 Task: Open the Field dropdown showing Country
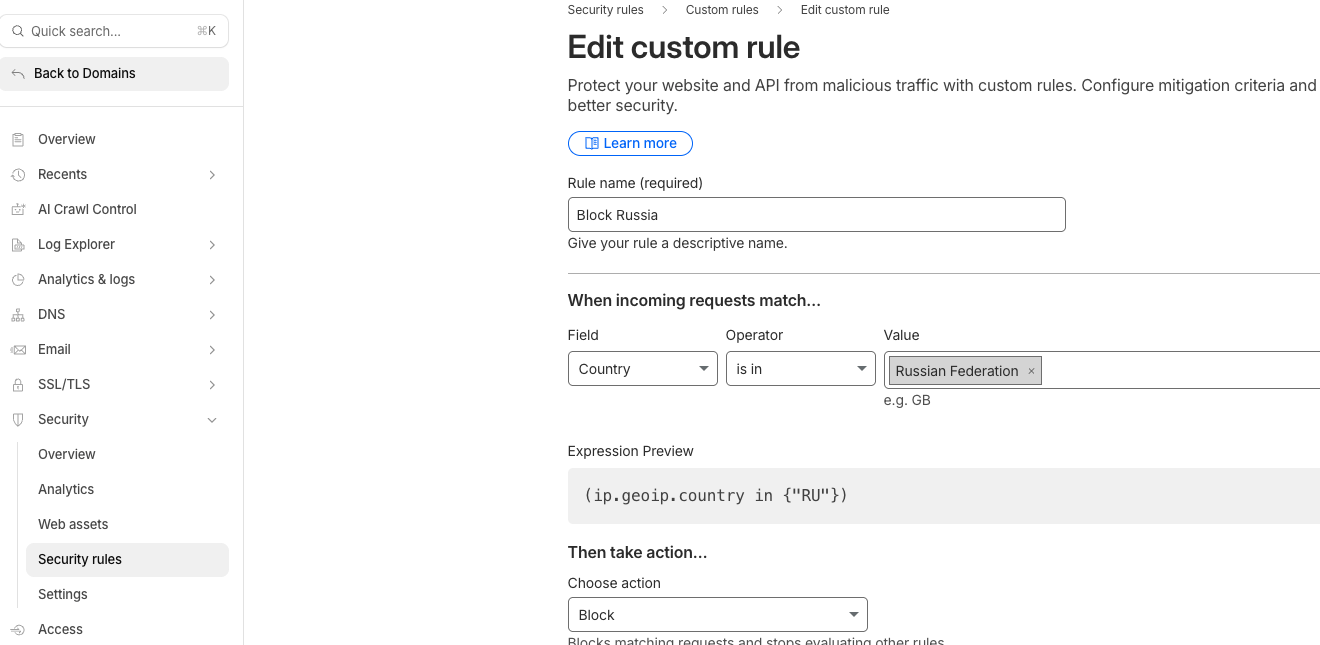(642, 368)
